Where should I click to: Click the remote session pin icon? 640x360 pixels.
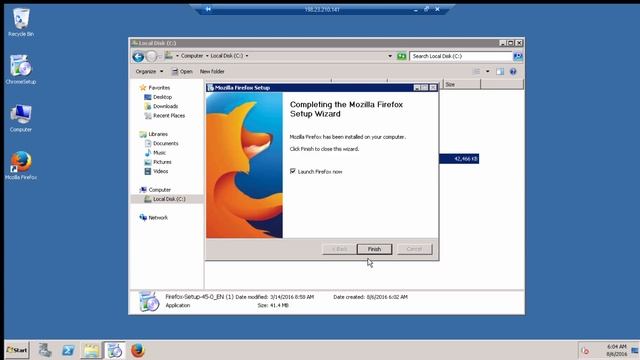208,9
